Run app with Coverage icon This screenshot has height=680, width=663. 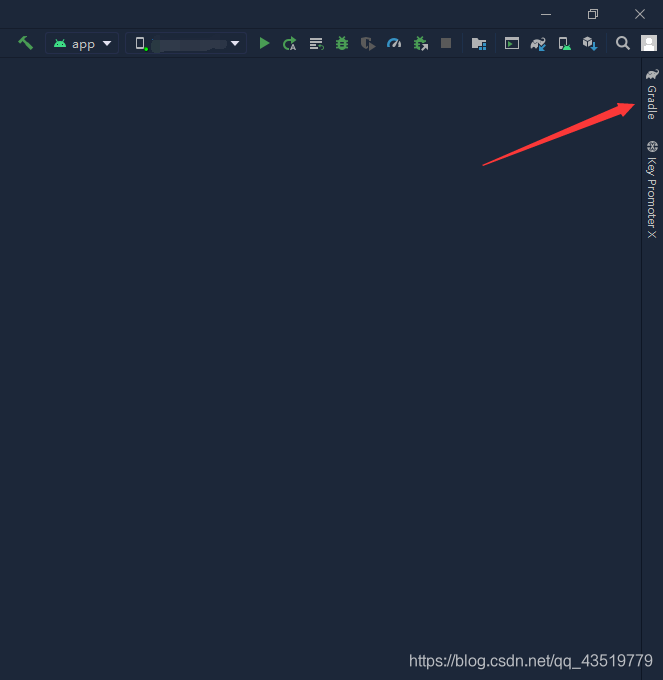[368, 44]
